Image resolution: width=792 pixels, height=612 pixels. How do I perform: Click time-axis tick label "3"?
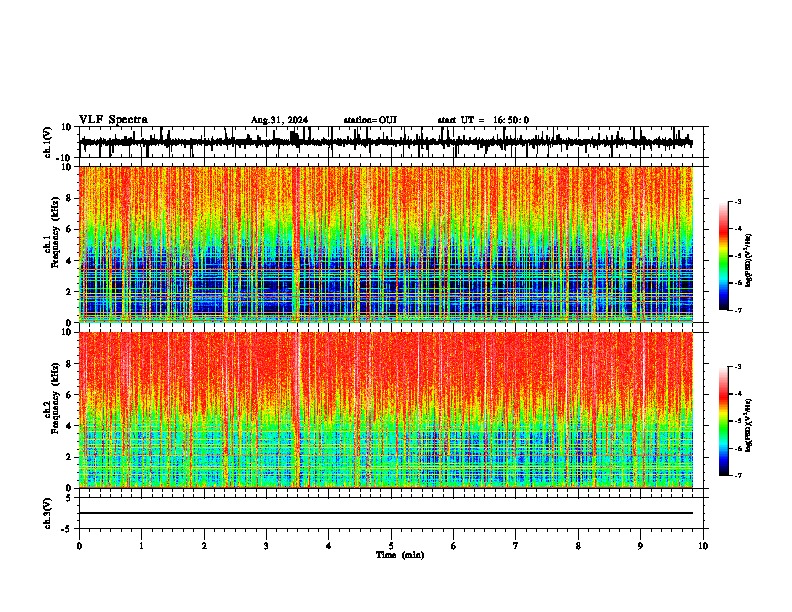[x=266, y=546]
